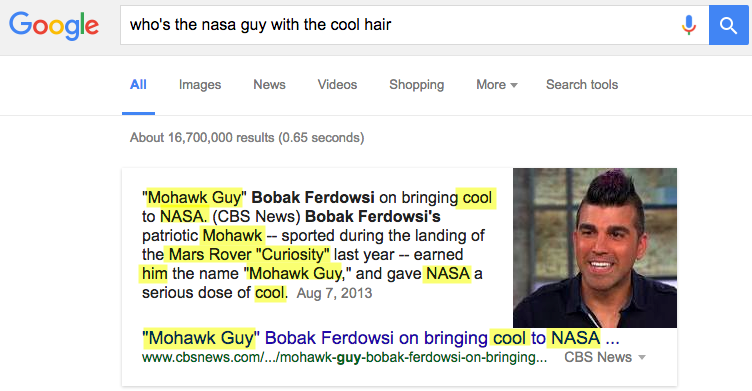Screen dimensions: 752x391
Task: Click the green www.cbsnews.com URL
Action: click(x=344, y=357)
